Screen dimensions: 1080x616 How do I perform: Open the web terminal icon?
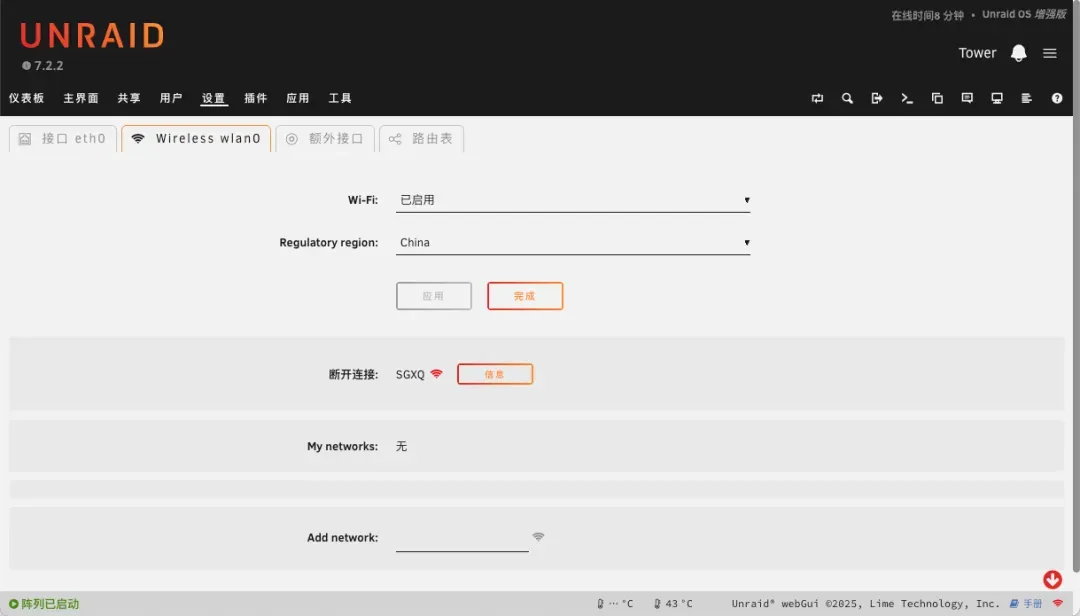pyautogui.click(x=907, y=98)
